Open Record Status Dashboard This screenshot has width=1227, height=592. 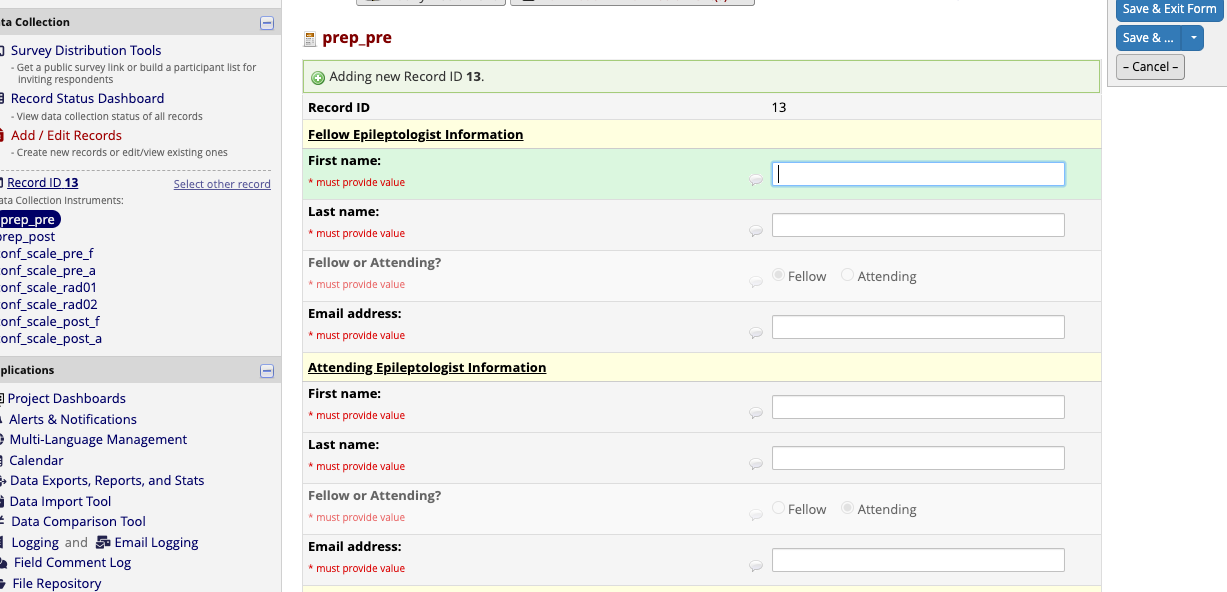[87, 98]
